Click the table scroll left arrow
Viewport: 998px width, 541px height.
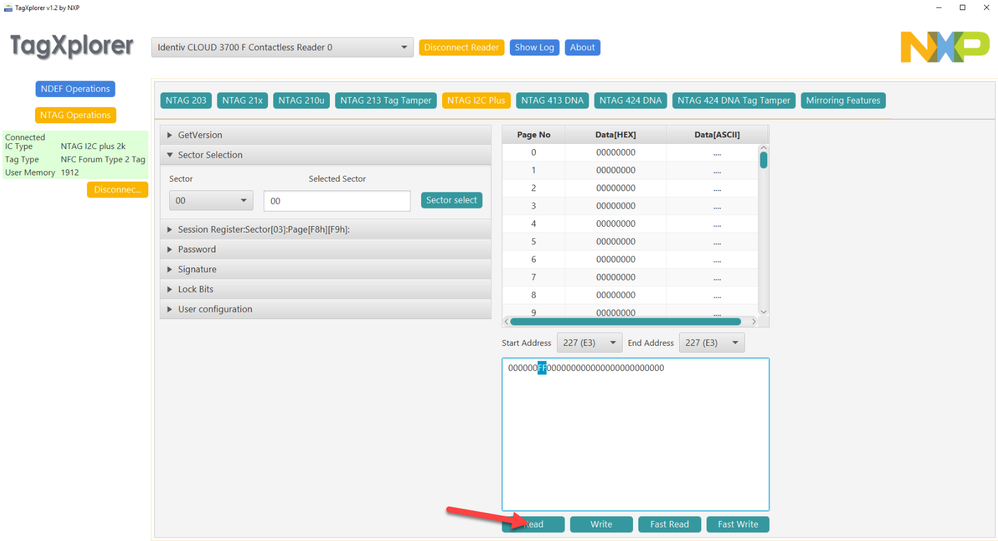(507, 321)
